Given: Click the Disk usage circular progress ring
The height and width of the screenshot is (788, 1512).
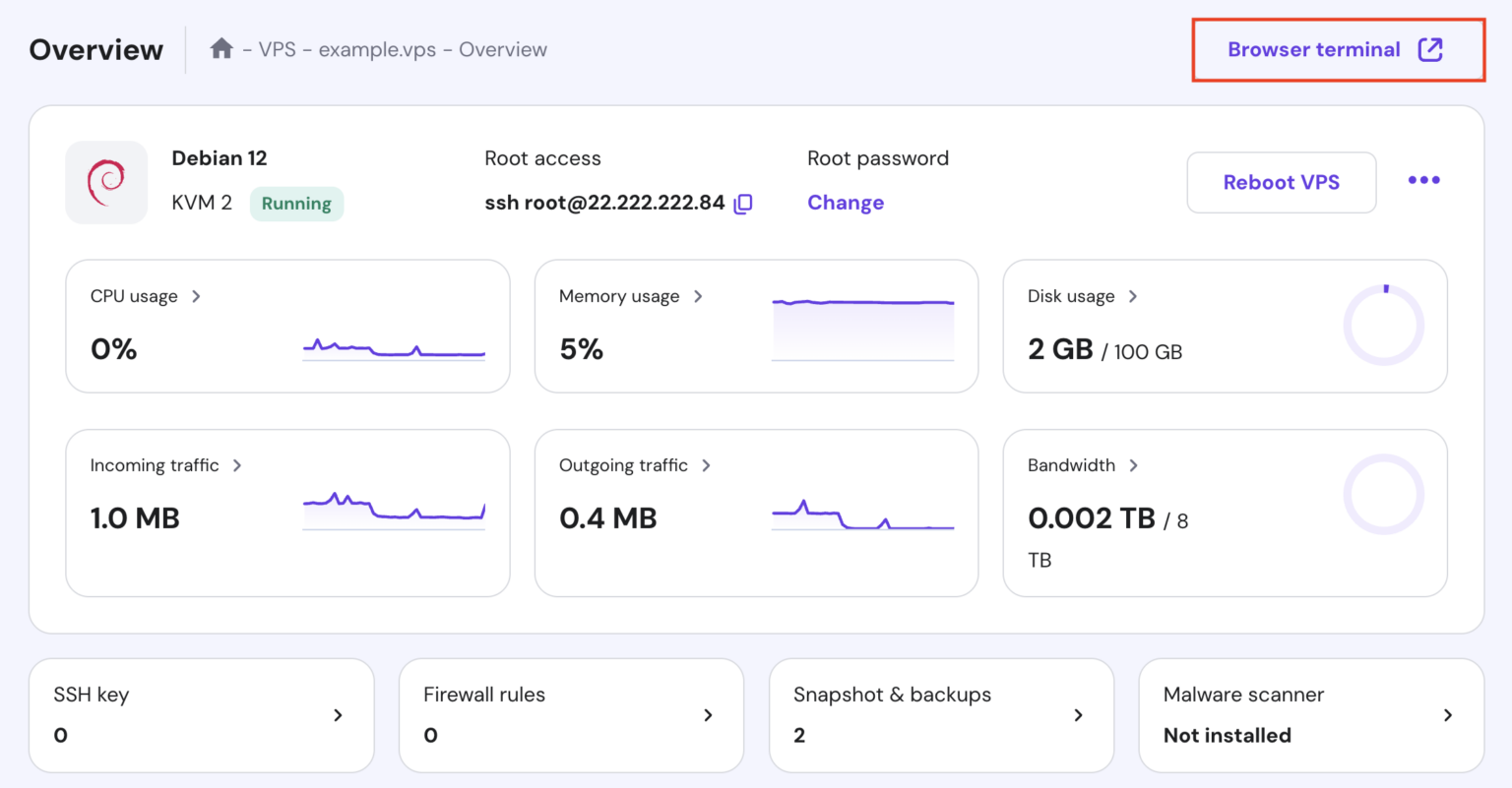Looking at the screenshot, I should (x=1383, y=325).
